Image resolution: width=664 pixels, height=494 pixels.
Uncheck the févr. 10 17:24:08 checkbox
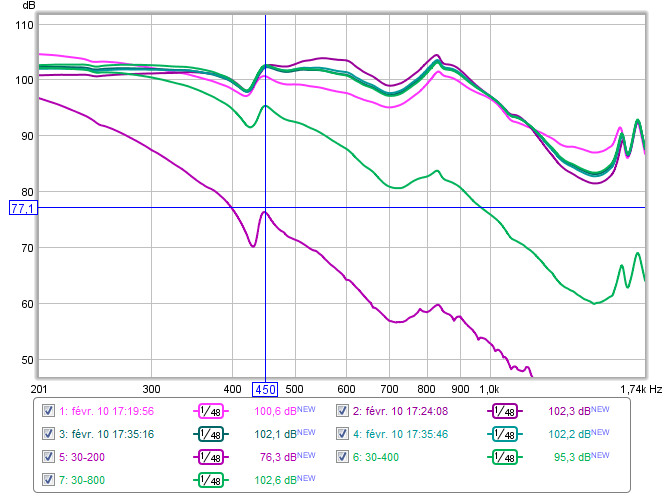(x=343, y=410)
